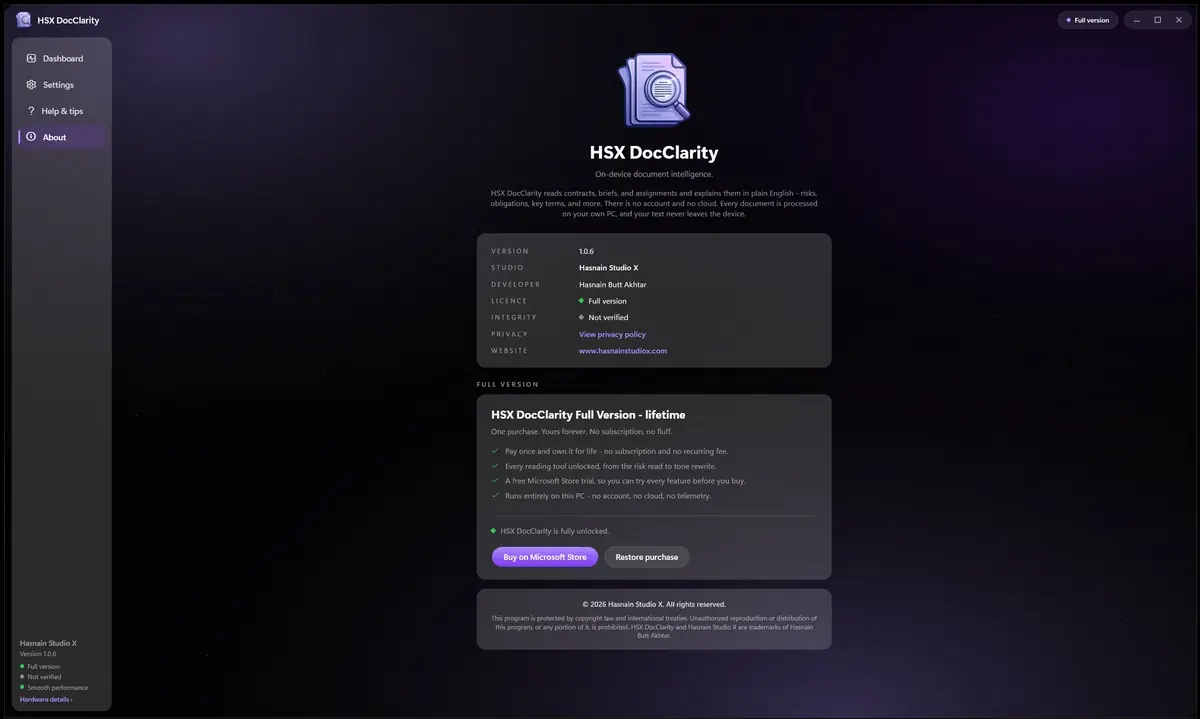Close the HSX DocClarity window
The image size is (1200, 719).
(1177, 20)
